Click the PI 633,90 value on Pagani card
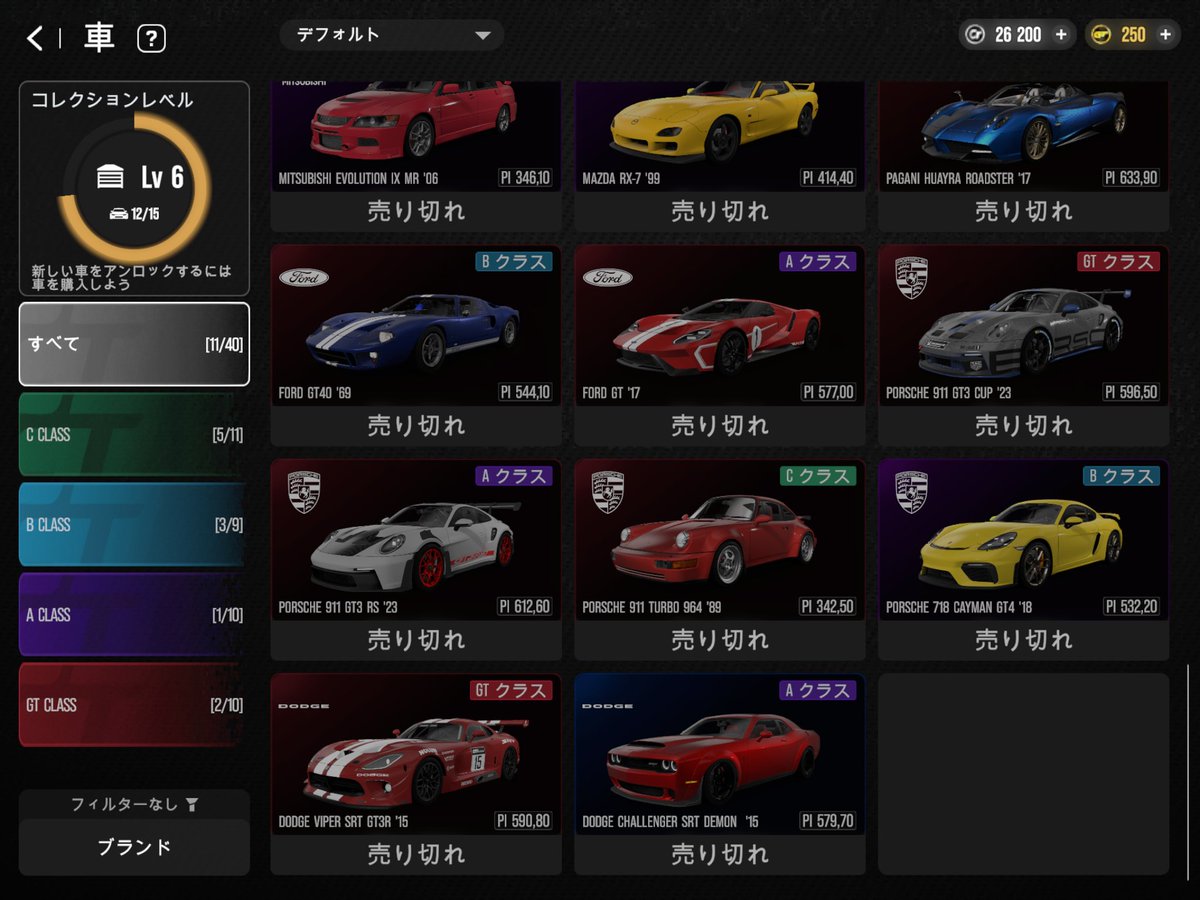Viewport: 1200px width, 900px height. (x=1132, y=178)
